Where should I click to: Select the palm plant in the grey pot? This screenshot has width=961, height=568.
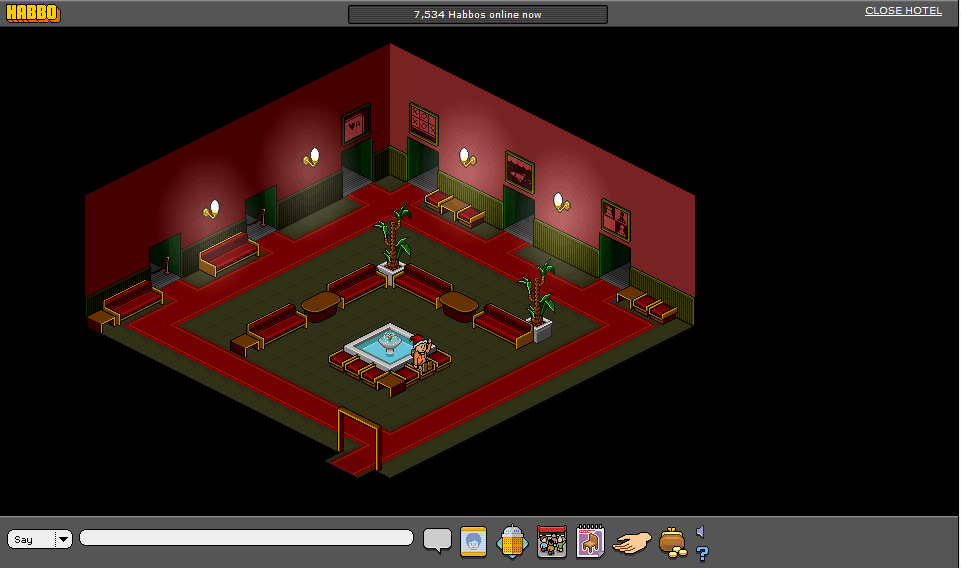tap(537, 300)
